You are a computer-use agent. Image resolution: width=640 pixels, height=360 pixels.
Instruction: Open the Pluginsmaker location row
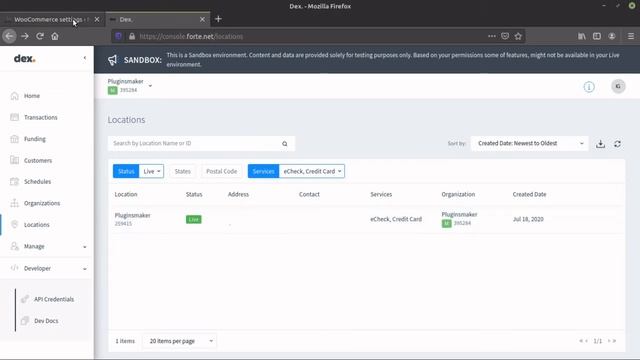tap(366, 219)
